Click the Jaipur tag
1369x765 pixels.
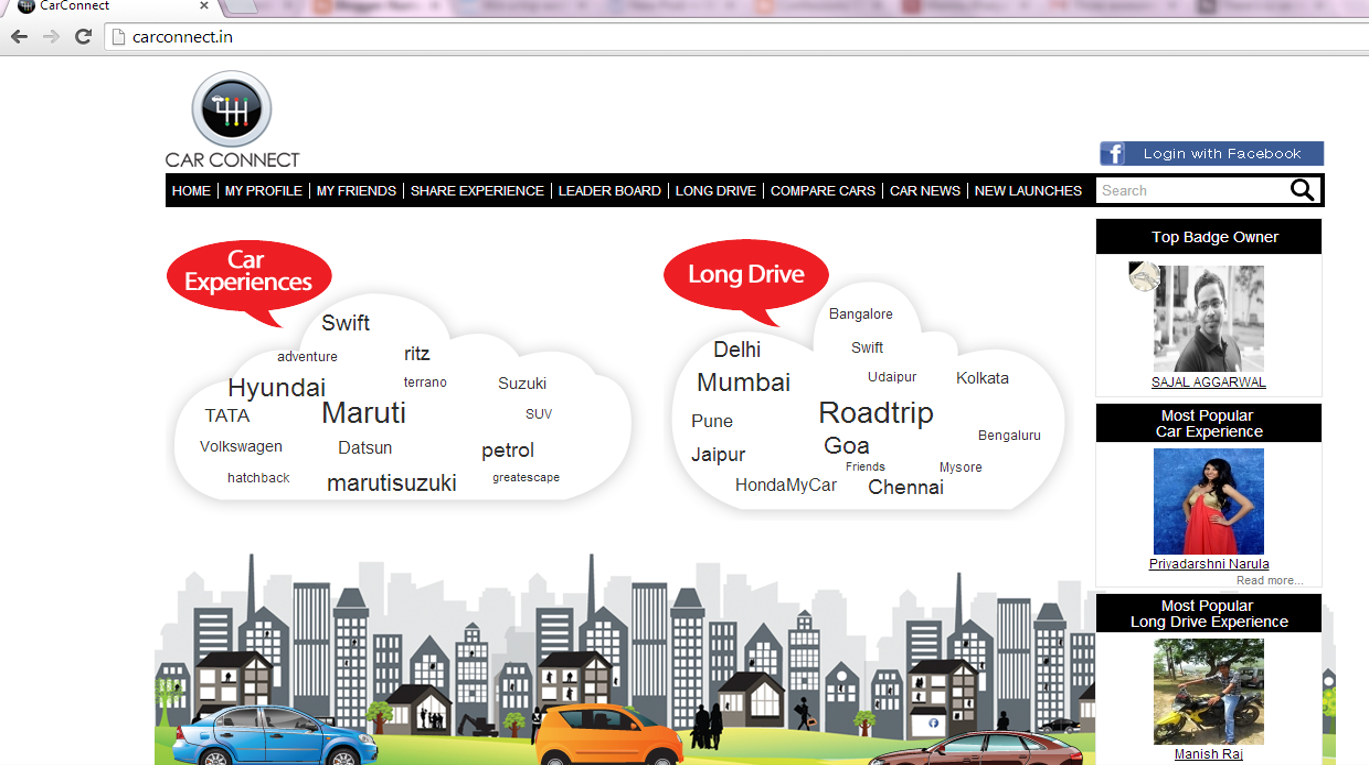pyautogui.click(x=718, y=455)
